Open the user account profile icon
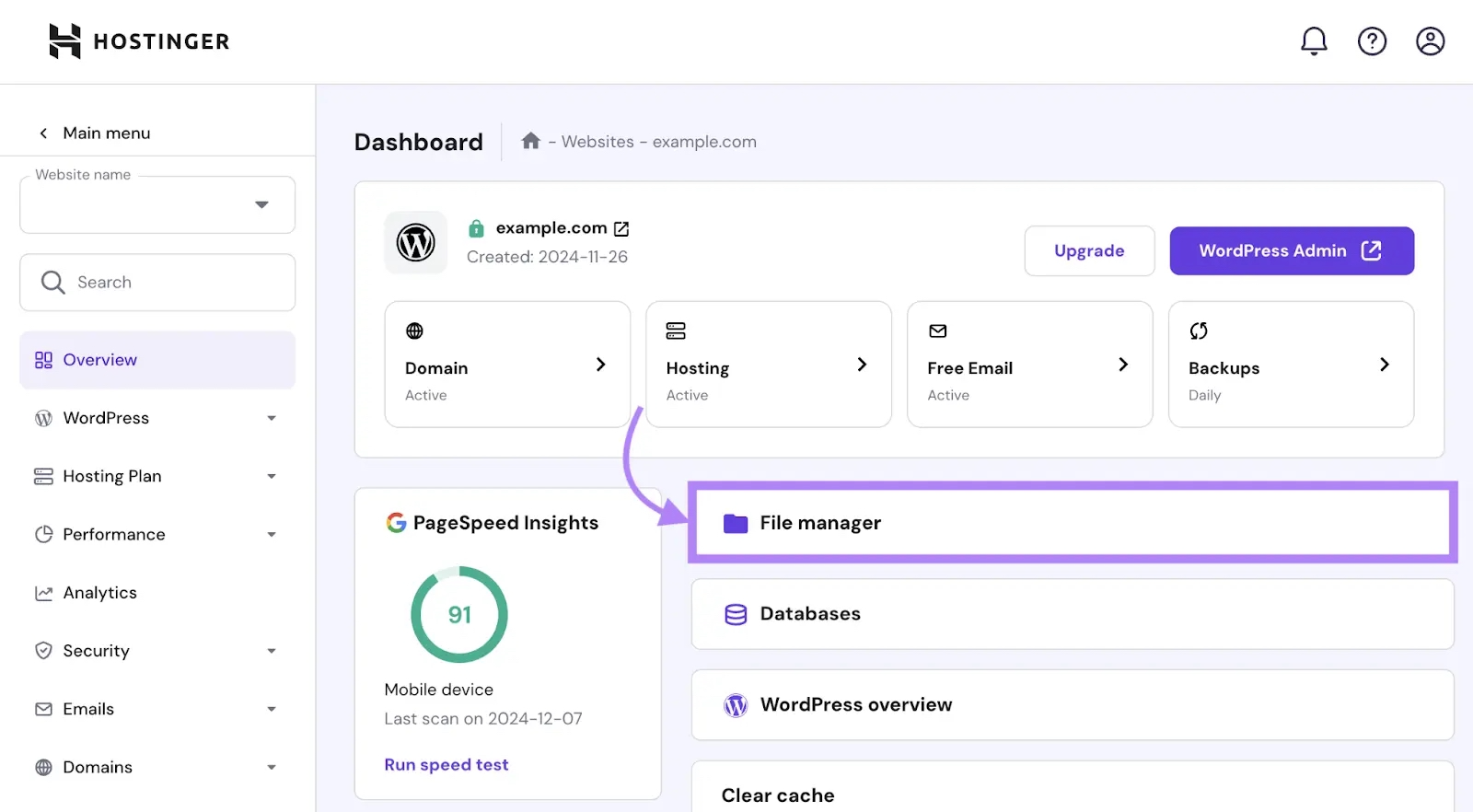1473x812 pixels. (1430, 41)
